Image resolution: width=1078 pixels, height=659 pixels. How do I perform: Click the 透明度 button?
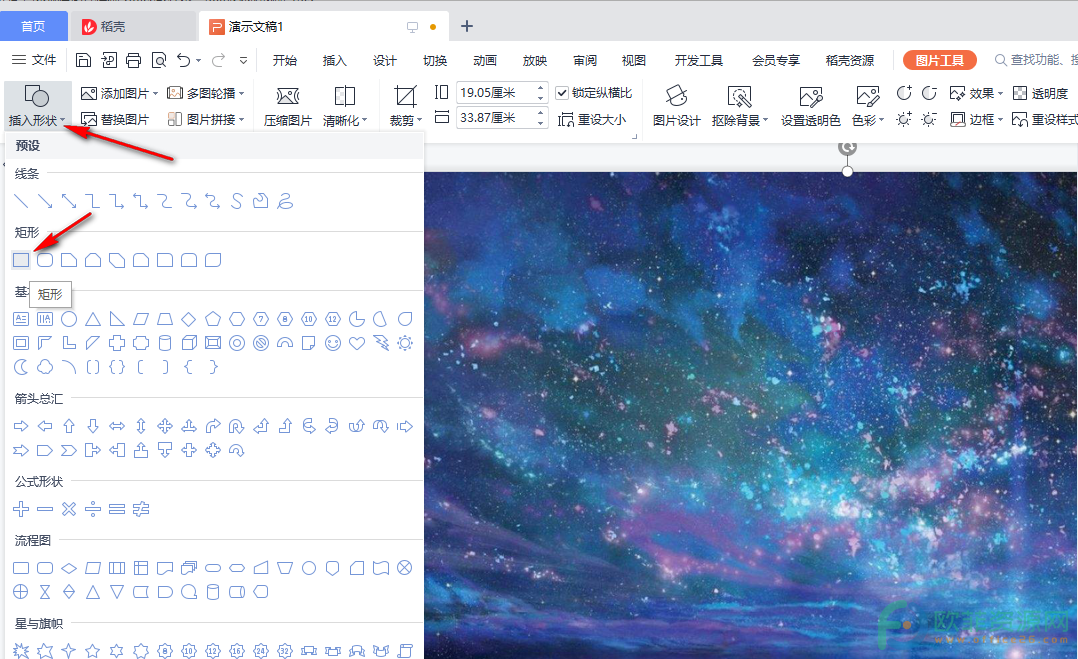coord(1041,93)
